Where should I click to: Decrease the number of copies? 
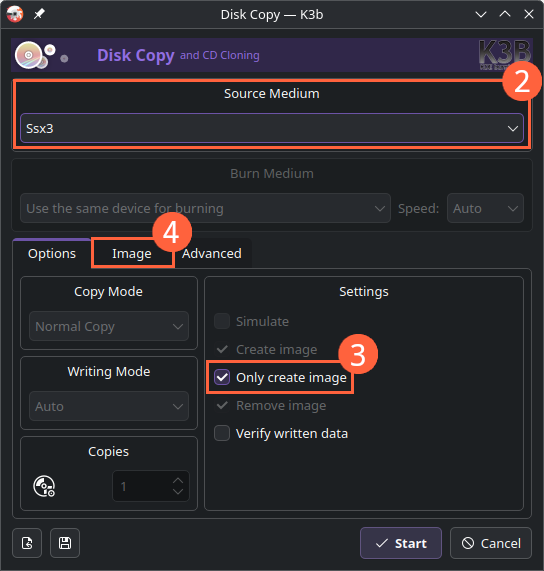pyautogui.click(x=178, y=492)
